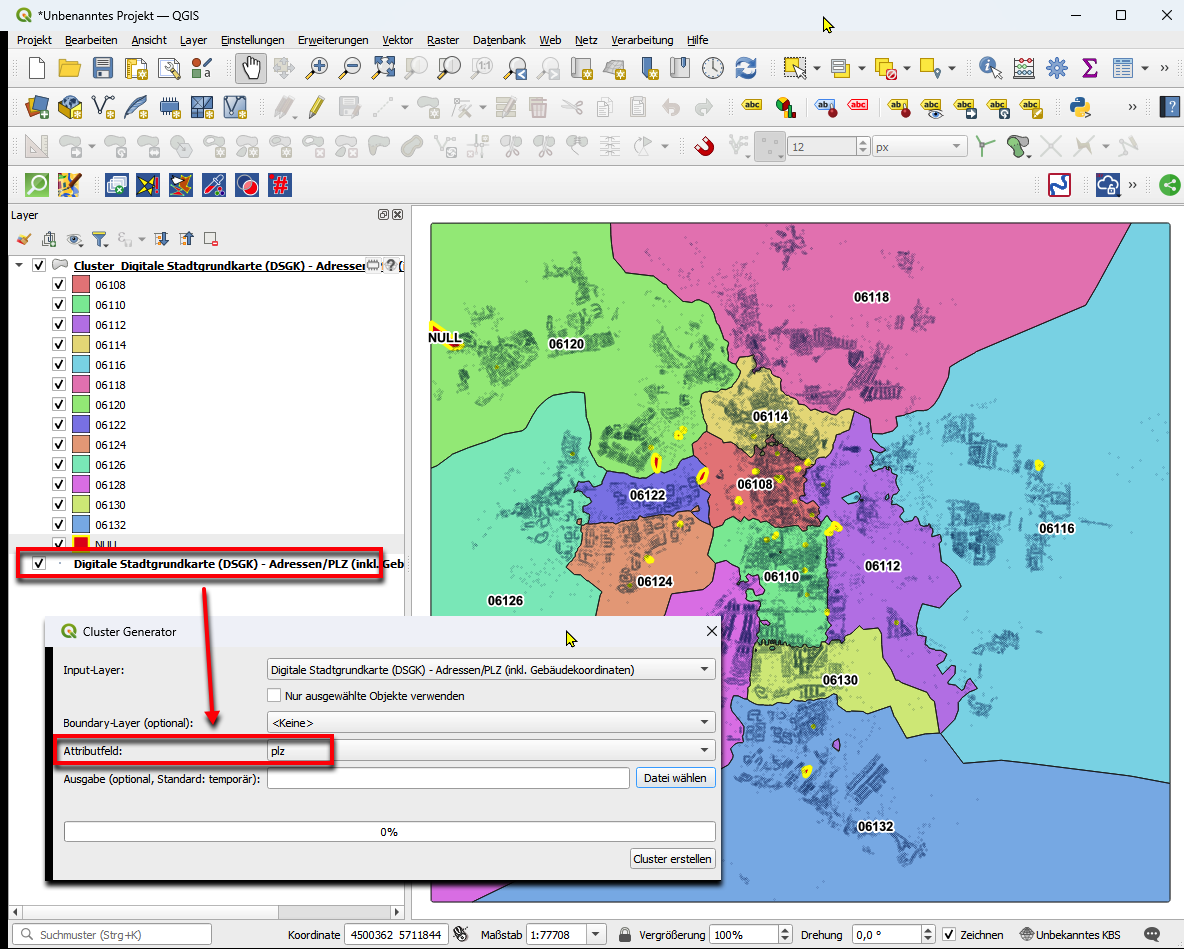This screenshot has height=949, width=1184.
Task: Open the Verarbeitung menu
Action: 642,40
